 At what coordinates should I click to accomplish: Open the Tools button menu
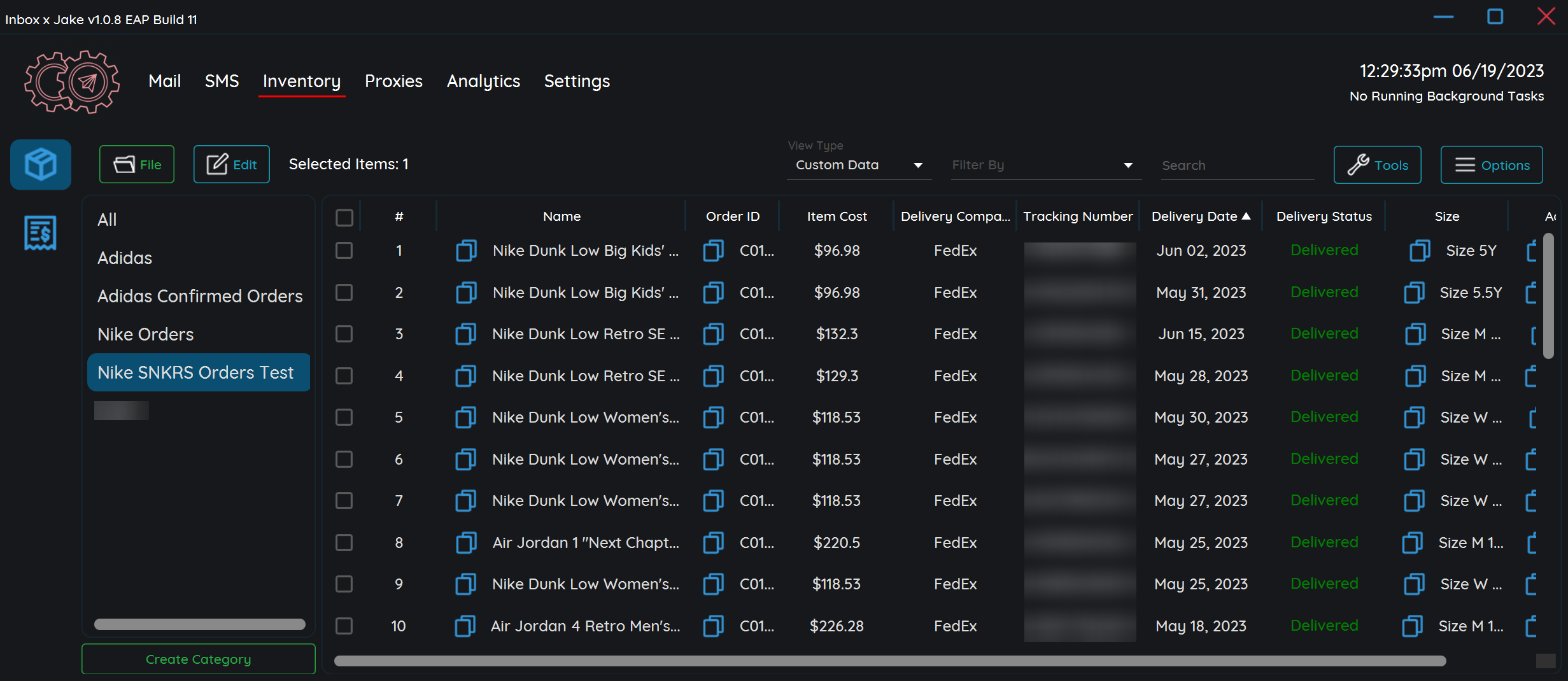click(x=1377, y=165)
